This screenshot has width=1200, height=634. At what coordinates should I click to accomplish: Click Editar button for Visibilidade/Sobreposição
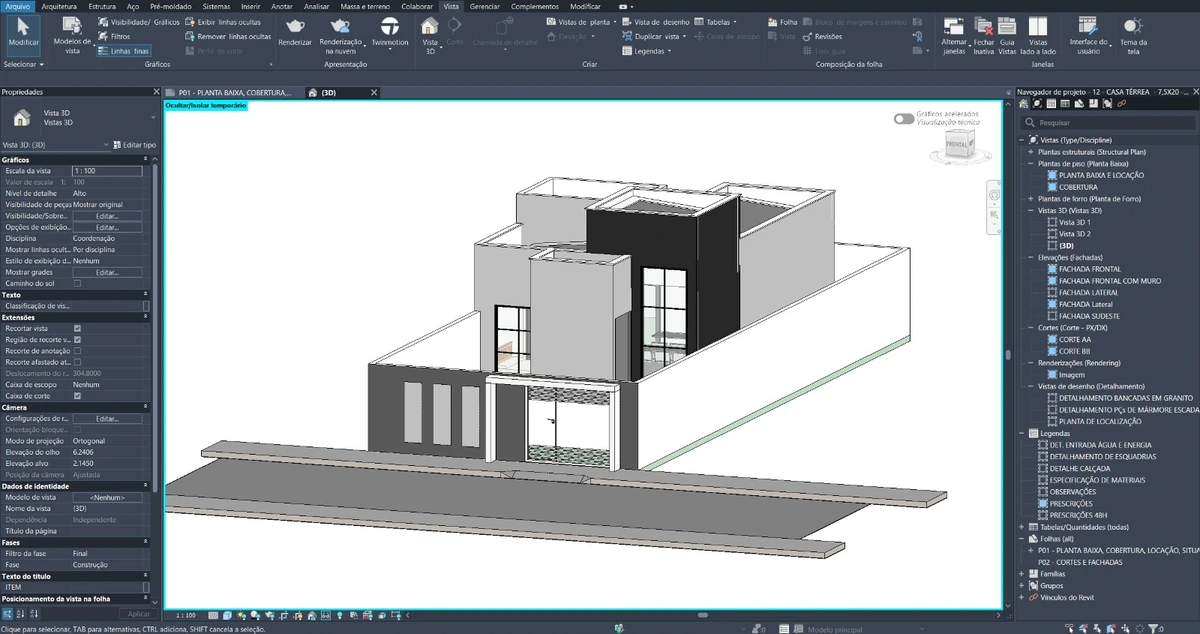coord(107,216)
